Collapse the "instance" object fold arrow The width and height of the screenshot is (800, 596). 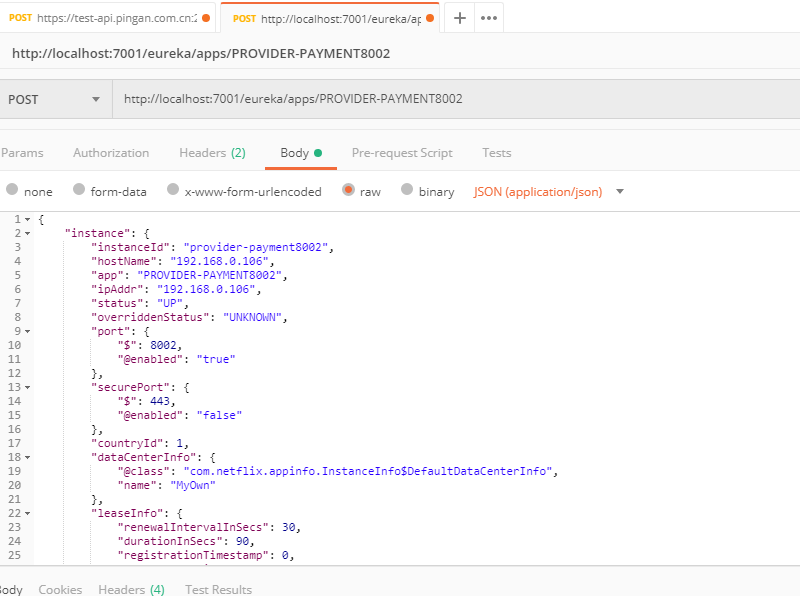27,233
